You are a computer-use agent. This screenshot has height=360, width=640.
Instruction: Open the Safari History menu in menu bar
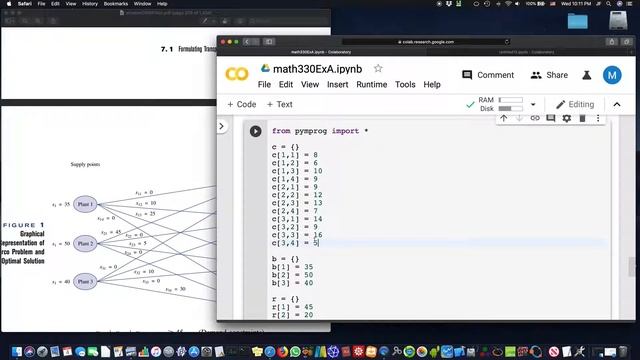[x=90, y=4]
